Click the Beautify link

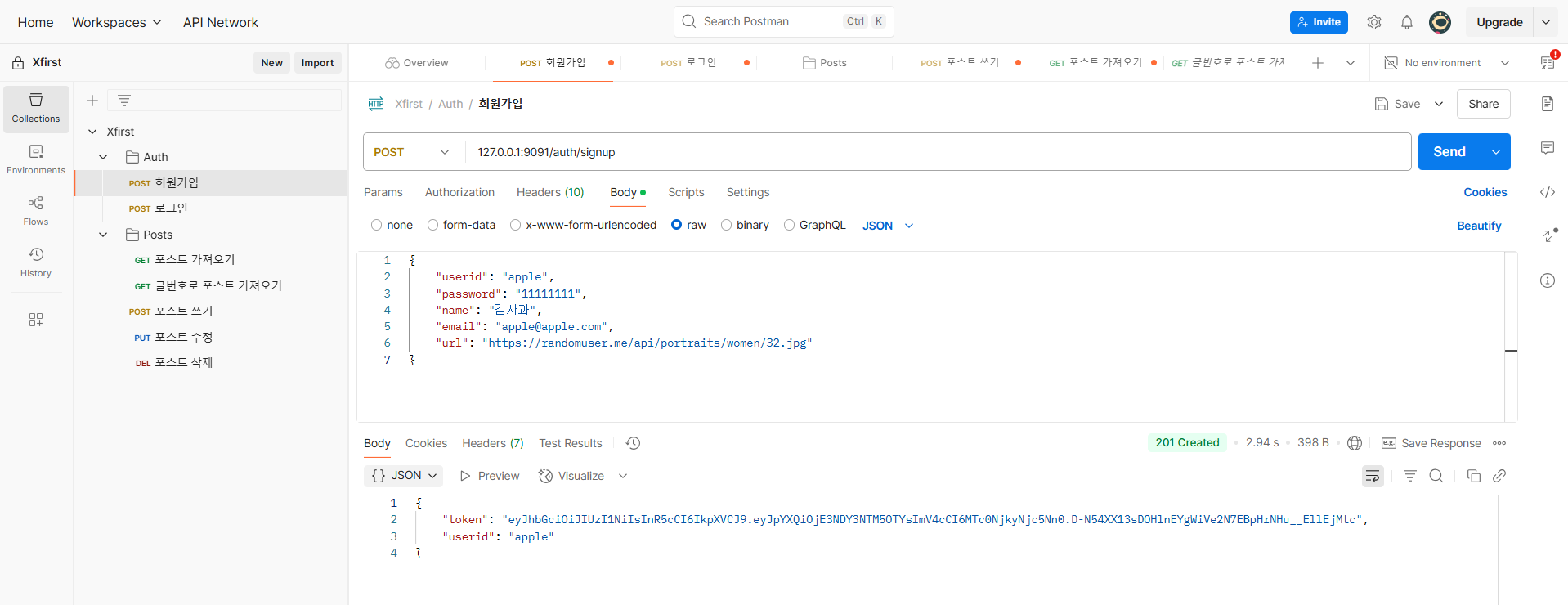coord(1478,226)
